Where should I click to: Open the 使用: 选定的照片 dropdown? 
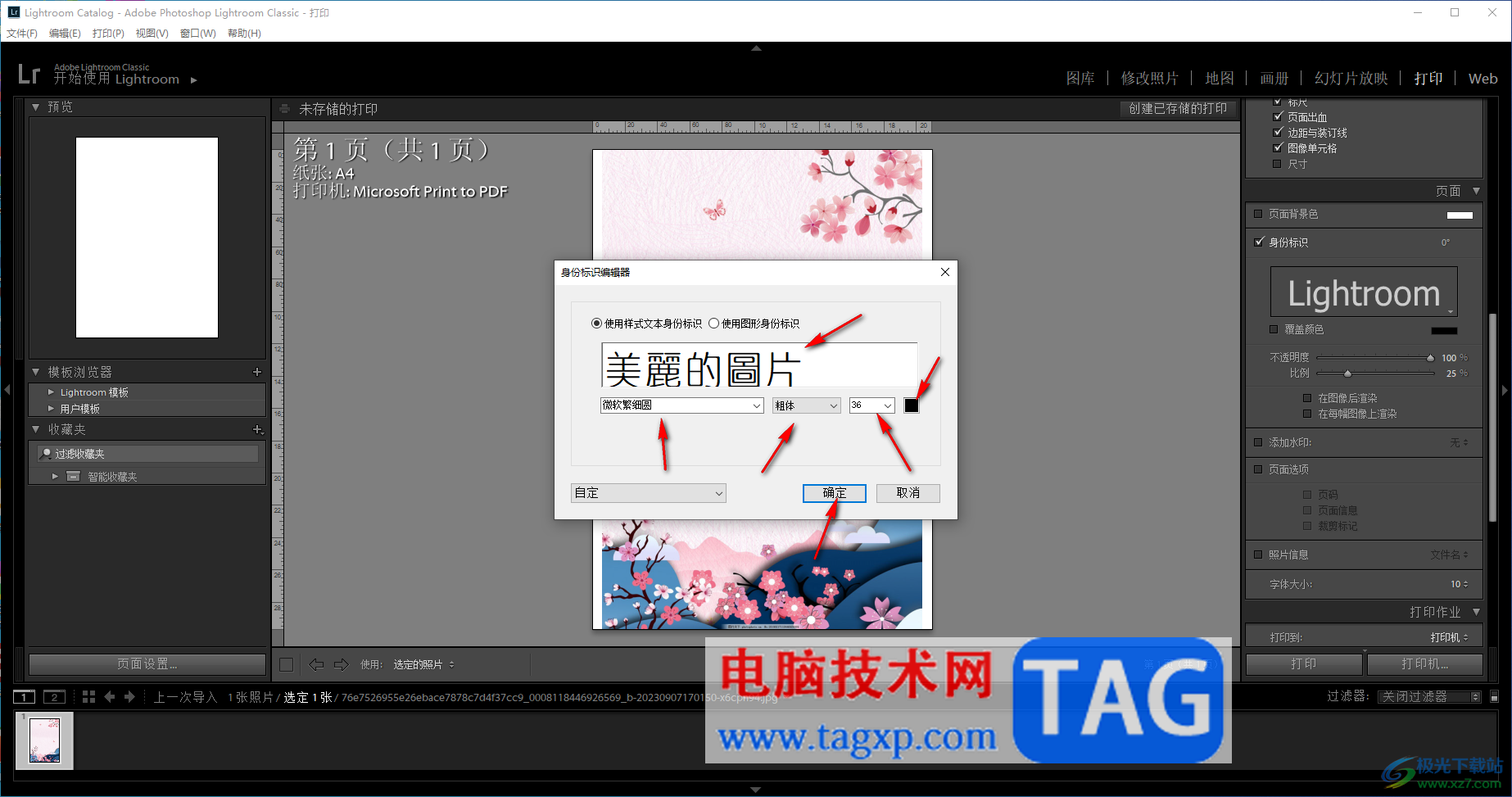tap(424, 664)
